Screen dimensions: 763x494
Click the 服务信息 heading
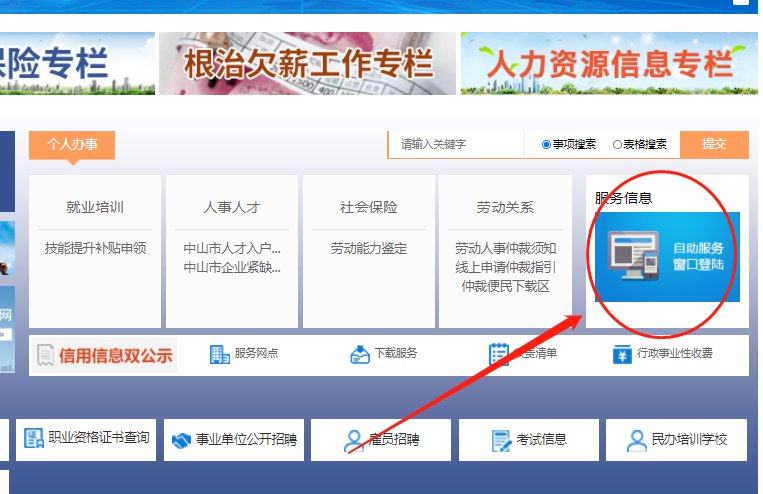click(623, 198)
